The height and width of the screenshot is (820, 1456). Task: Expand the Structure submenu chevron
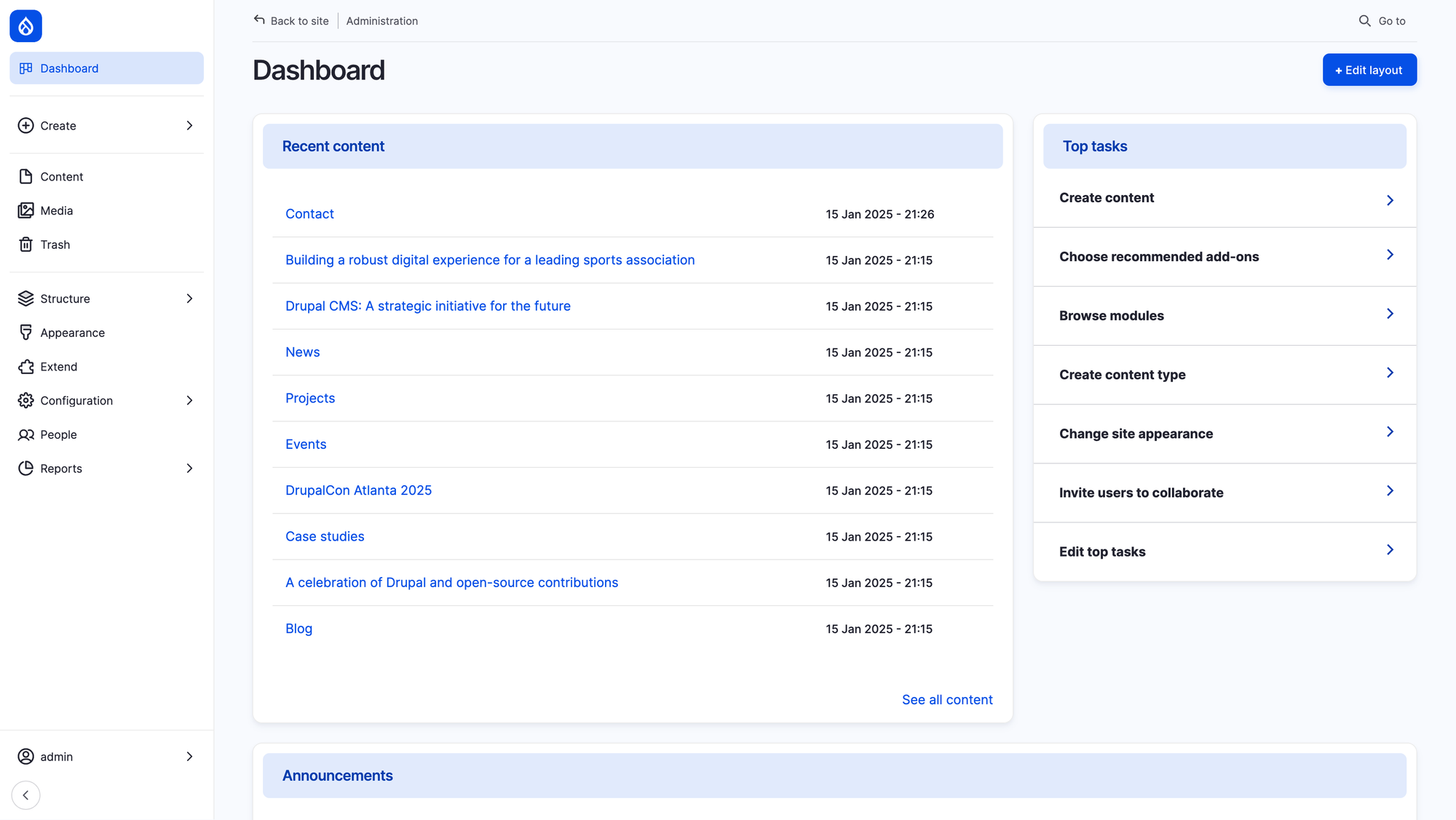point(189,298)
